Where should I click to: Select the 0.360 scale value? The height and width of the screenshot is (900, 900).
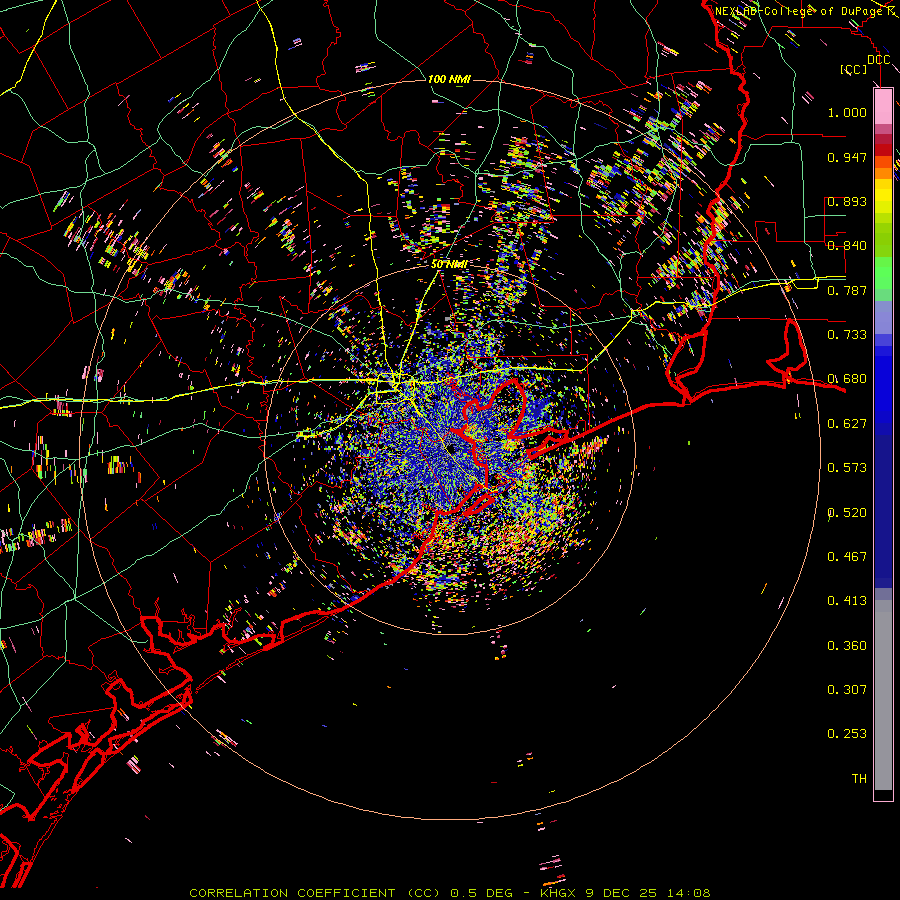(847, 646)
